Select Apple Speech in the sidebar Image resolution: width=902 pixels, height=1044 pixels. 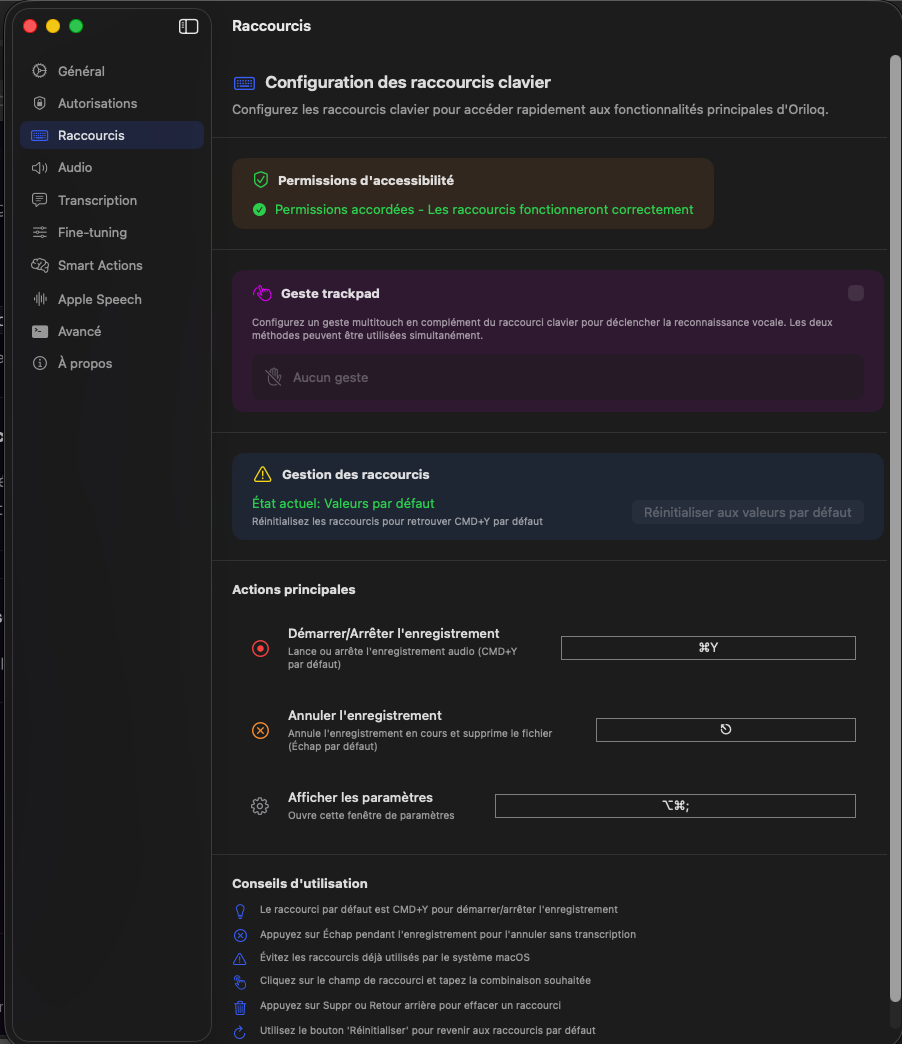point(112,299)
